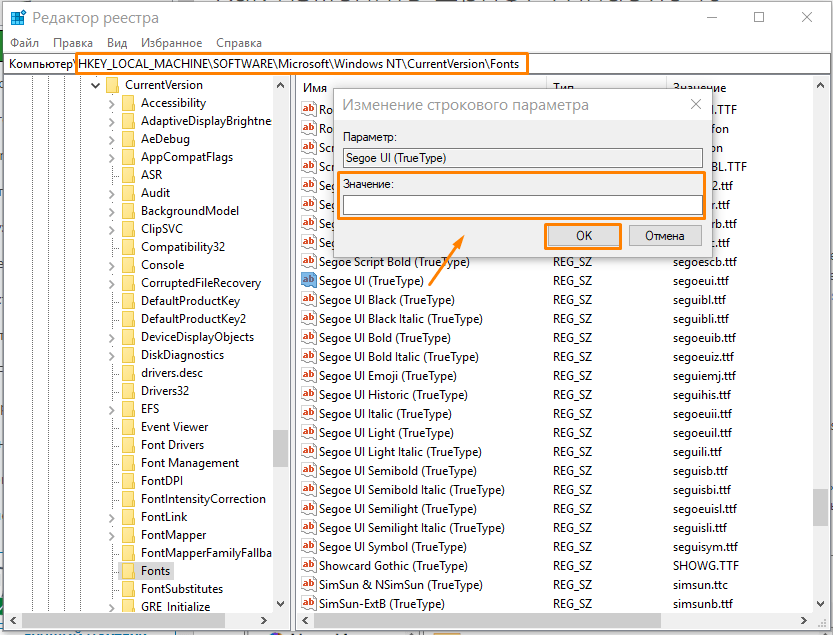Select the Event Viewer folder icon
The height and width of the screenshot is (635, 833).
tap(128, 427)
